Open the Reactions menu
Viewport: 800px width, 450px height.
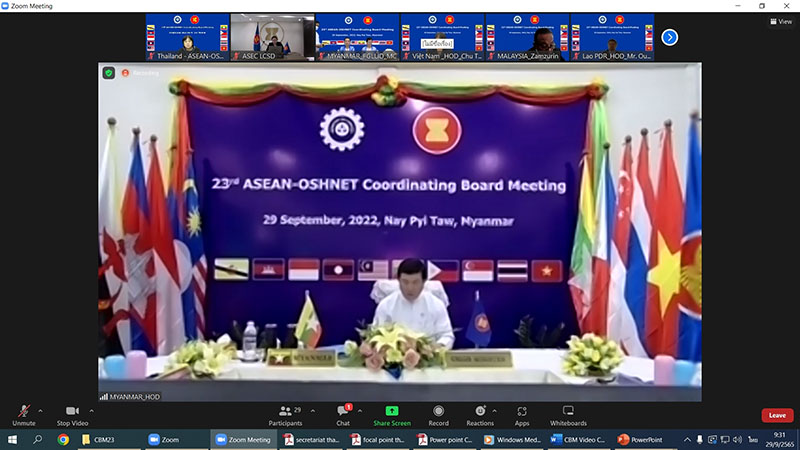[x=480, y=415]
